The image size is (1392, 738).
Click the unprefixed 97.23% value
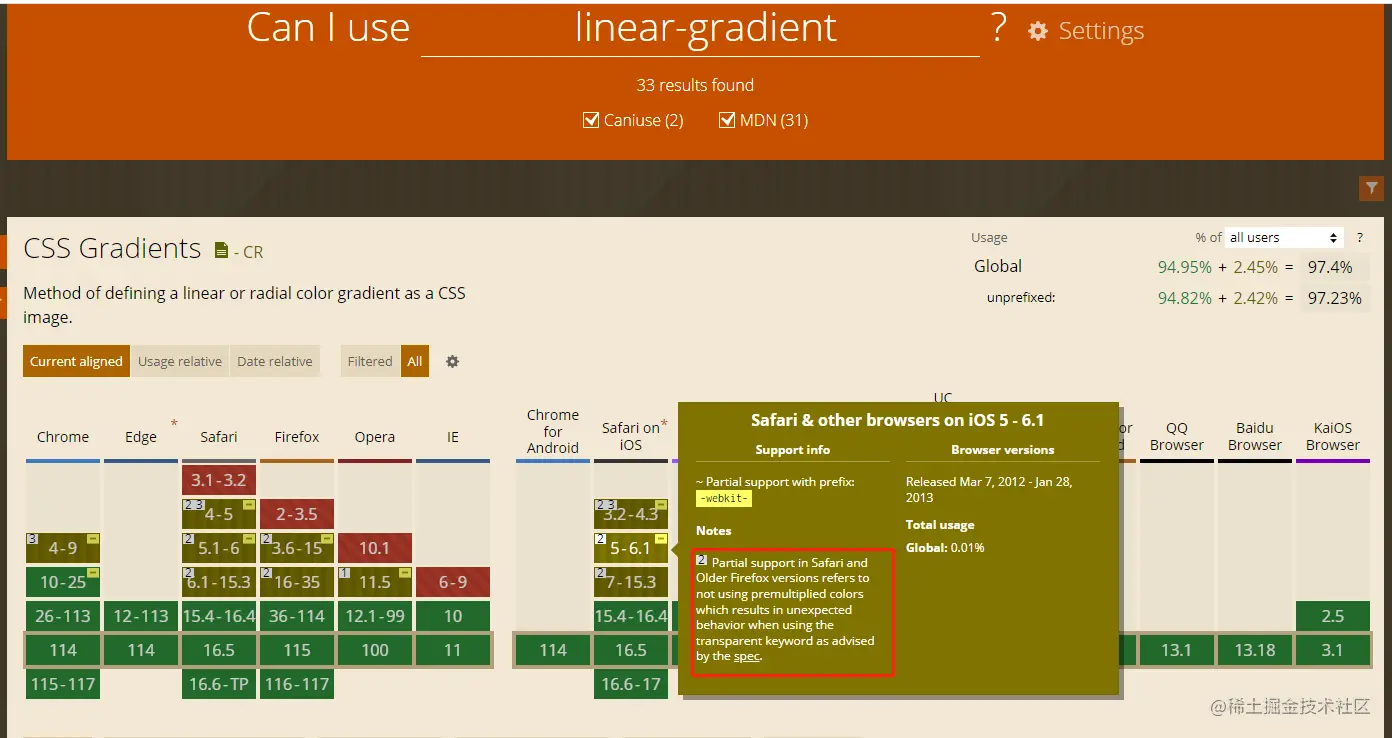1334,298
